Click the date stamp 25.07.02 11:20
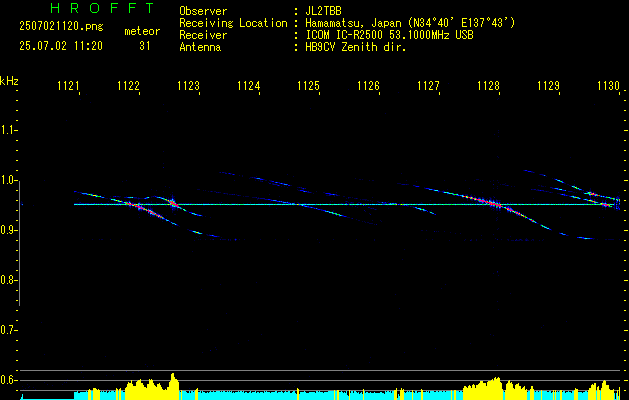629x400 pixels. tap(61, 46)
